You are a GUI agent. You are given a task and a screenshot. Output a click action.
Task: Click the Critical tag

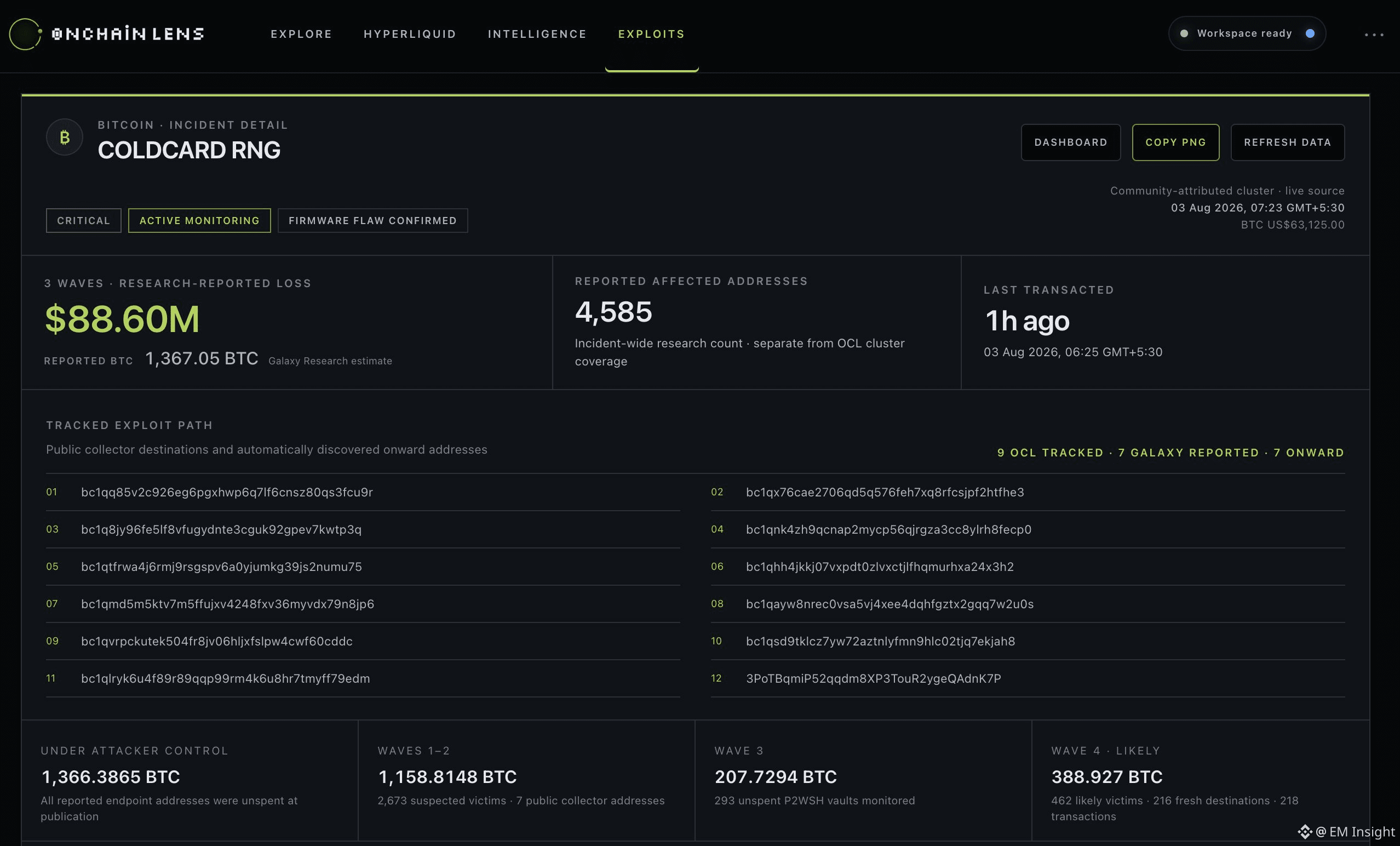point(83,221)
